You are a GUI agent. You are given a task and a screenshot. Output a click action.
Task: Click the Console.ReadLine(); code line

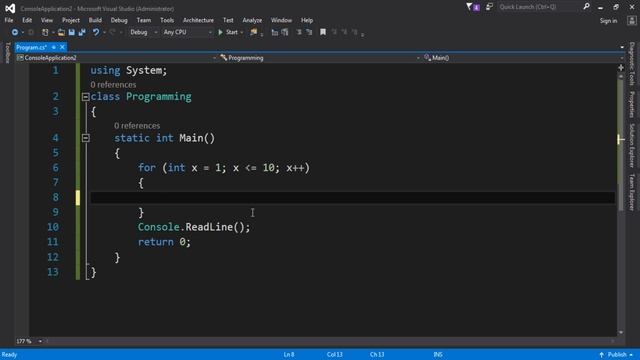(193, 227)
